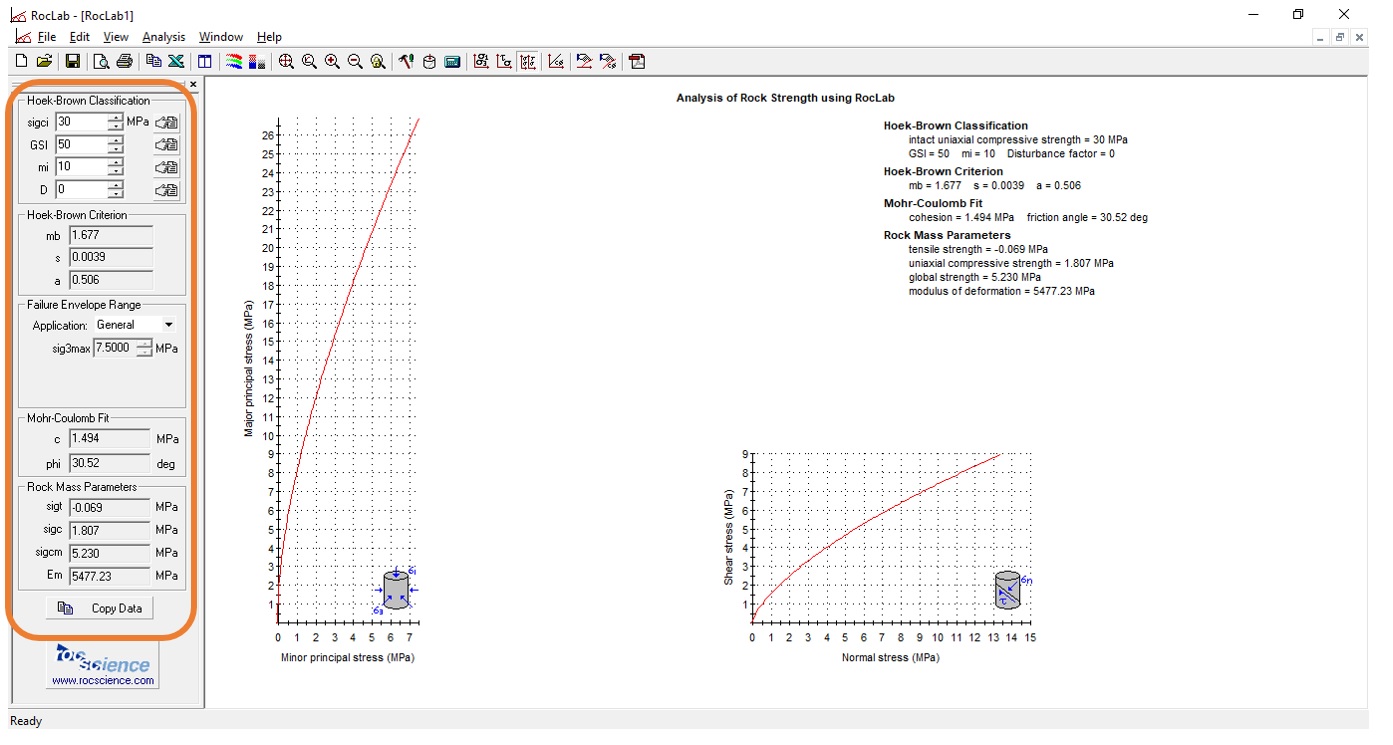Decrease the D value with down arrow

click(x=116, y=194)
